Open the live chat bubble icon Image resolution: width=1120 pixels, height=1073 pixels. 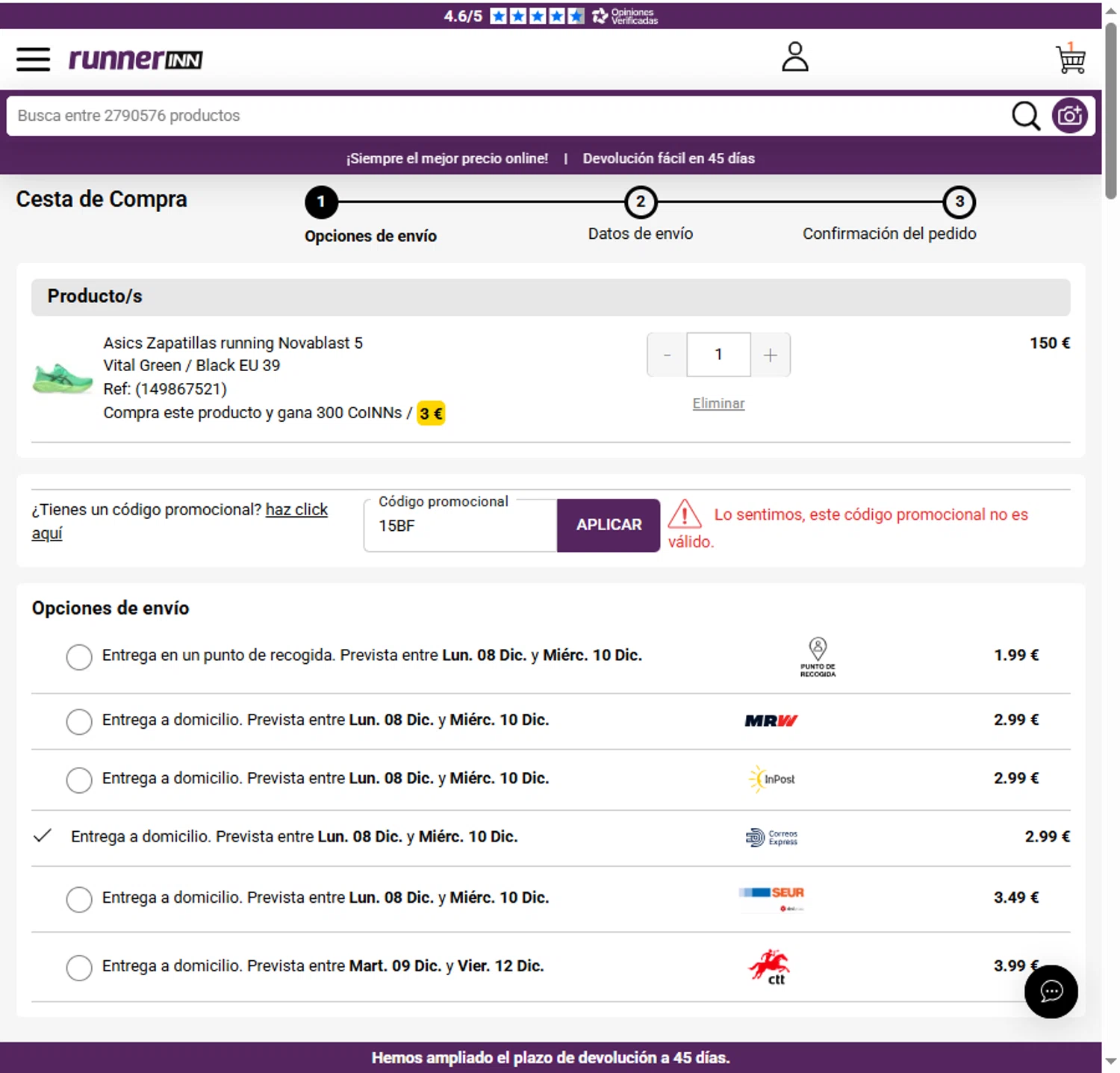[x=1051, y=992]
